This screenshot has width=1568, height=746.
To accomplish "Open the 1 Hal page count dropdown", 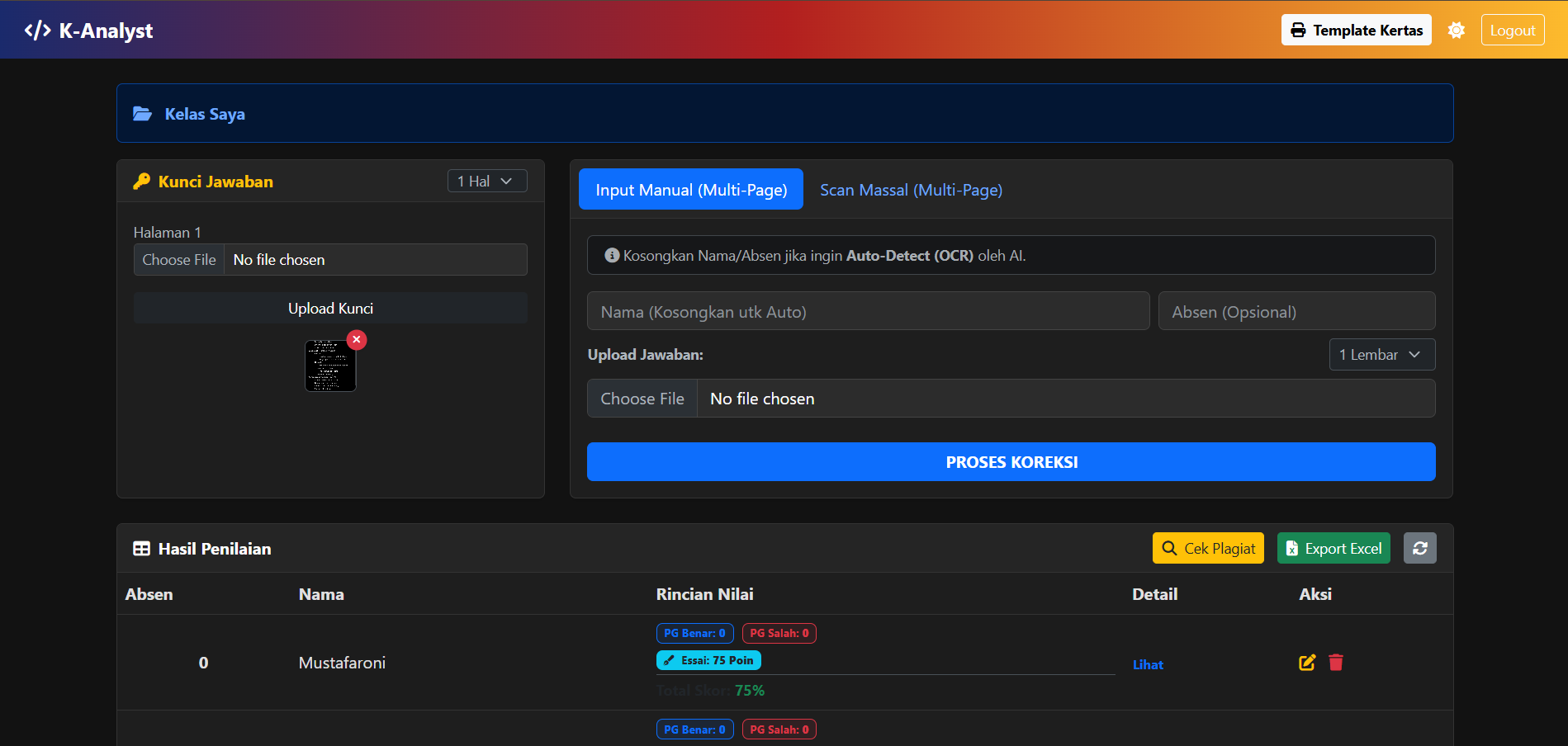I will click(x=486, y=182).
